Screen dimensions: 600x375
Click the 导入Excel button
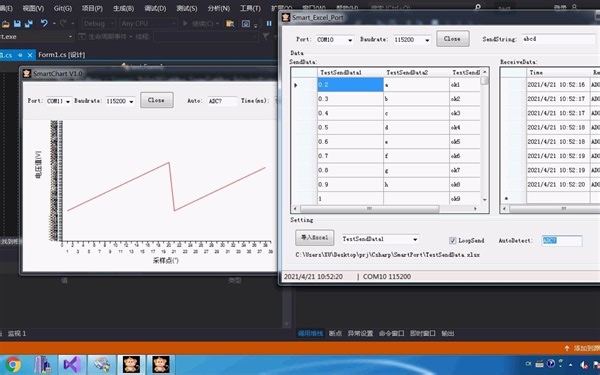click(x=315, y=238)
